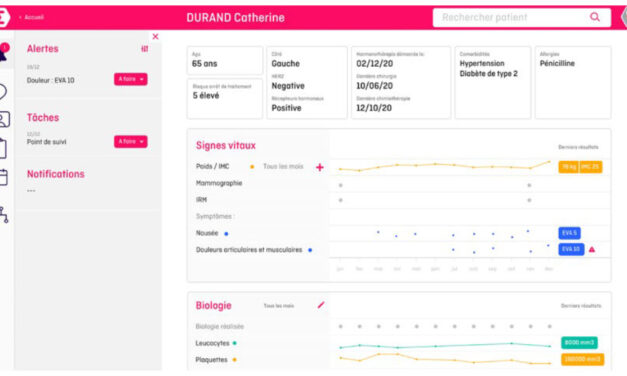Screen dimensions: 627x376
Task: Toggle the Poids / IMC orange legend dot
Action: coord(252,167)
